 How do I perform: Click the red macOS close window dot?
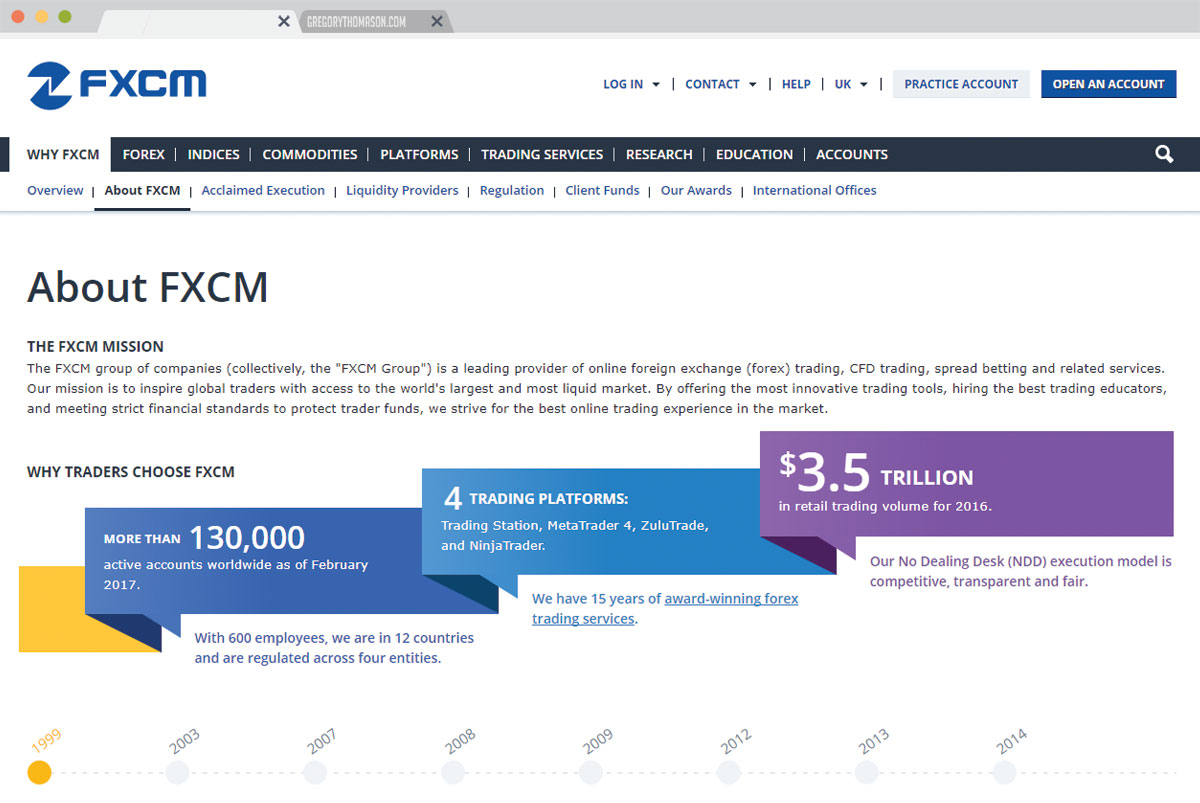[18, 17]
